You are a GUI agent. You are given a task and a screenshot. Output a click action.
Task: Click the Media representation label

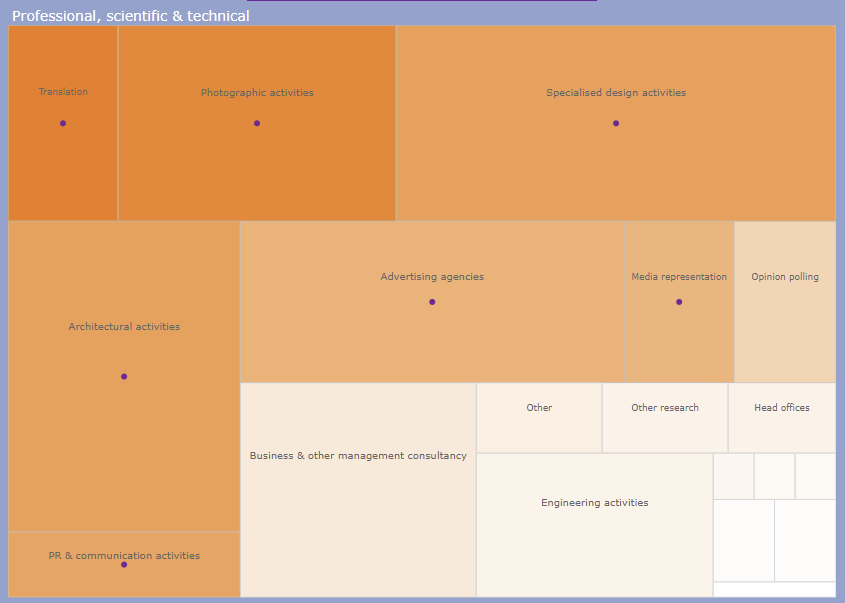pos(679,277)
